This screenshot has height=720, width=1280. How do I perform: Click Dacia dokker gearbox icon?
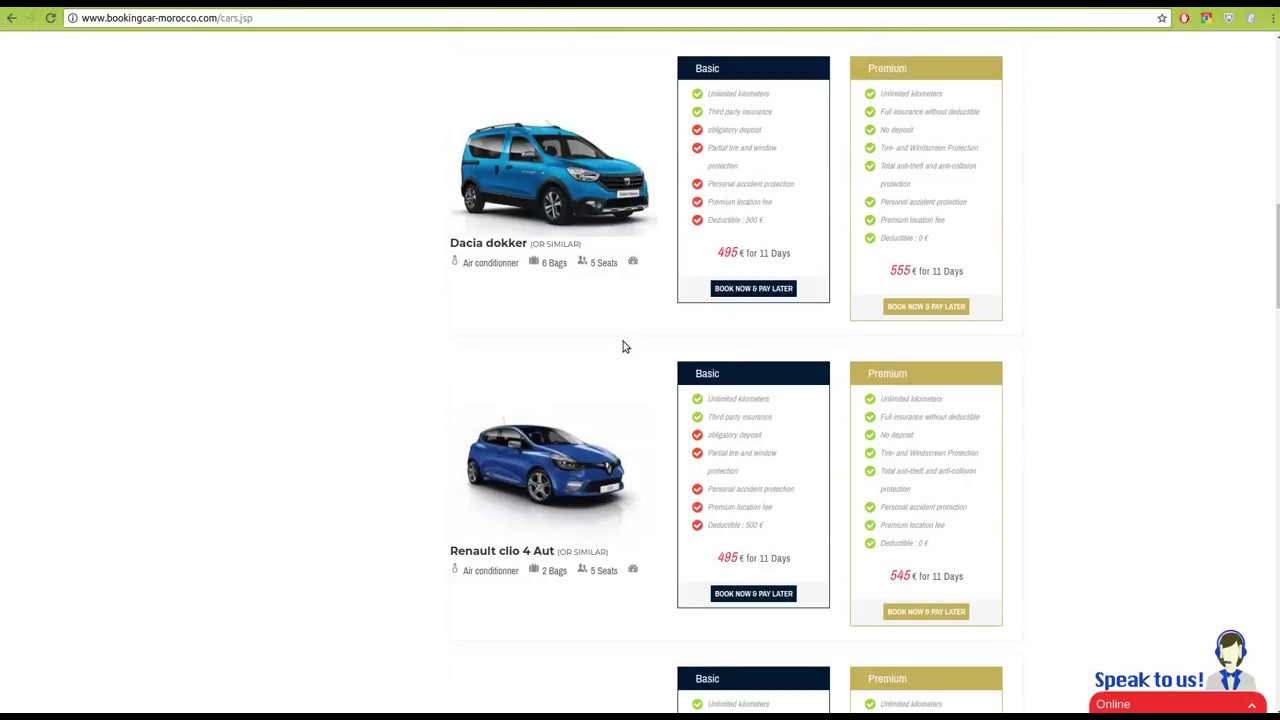click(x=633, y=261)
